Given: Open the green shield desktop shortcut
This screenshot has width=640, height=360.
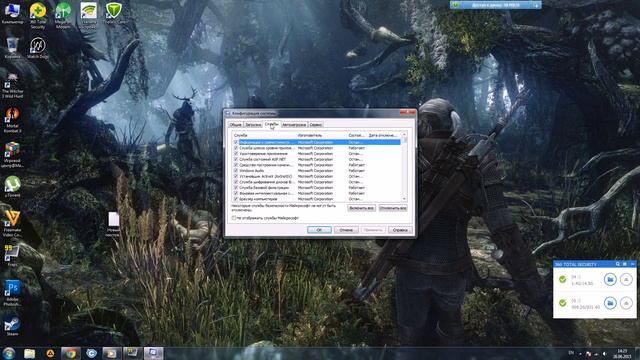Looking at the screenshot, I should click(114, 13).
